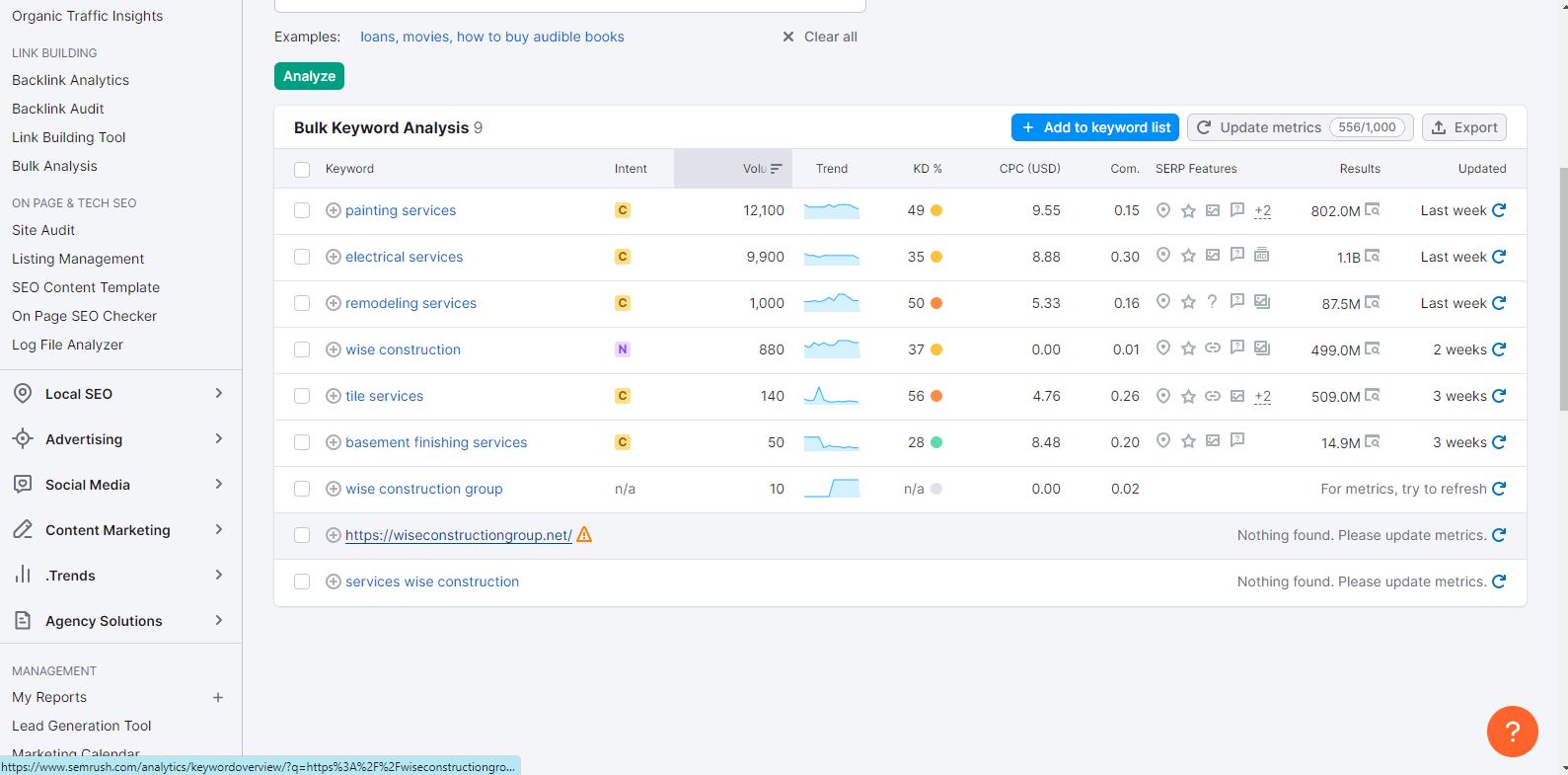Open Backlink Analytics from the sidebar
Screen dimensions: 1568x775
point(70,80)
